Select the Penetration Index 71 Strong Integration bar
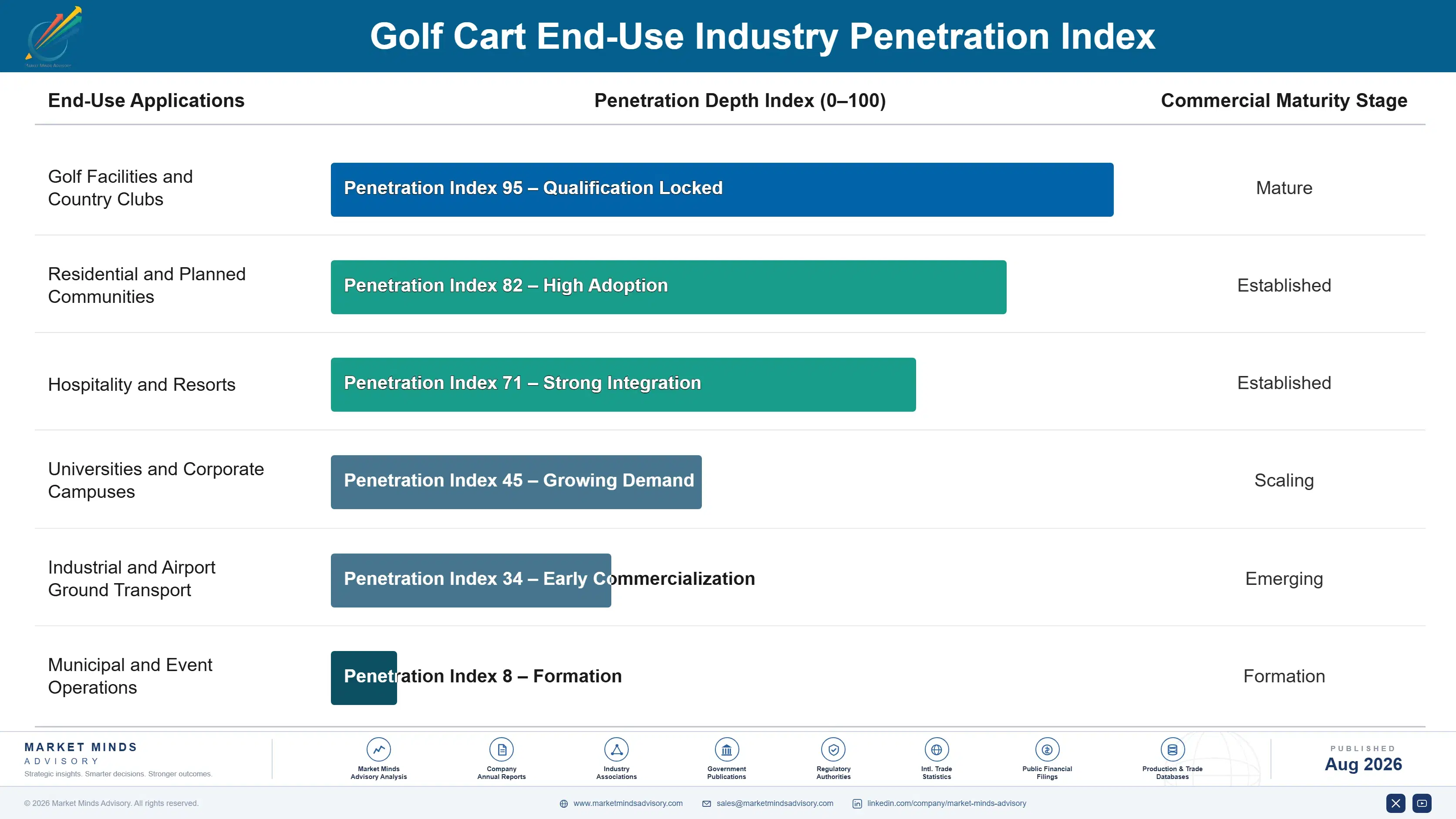 pos(624,385)
